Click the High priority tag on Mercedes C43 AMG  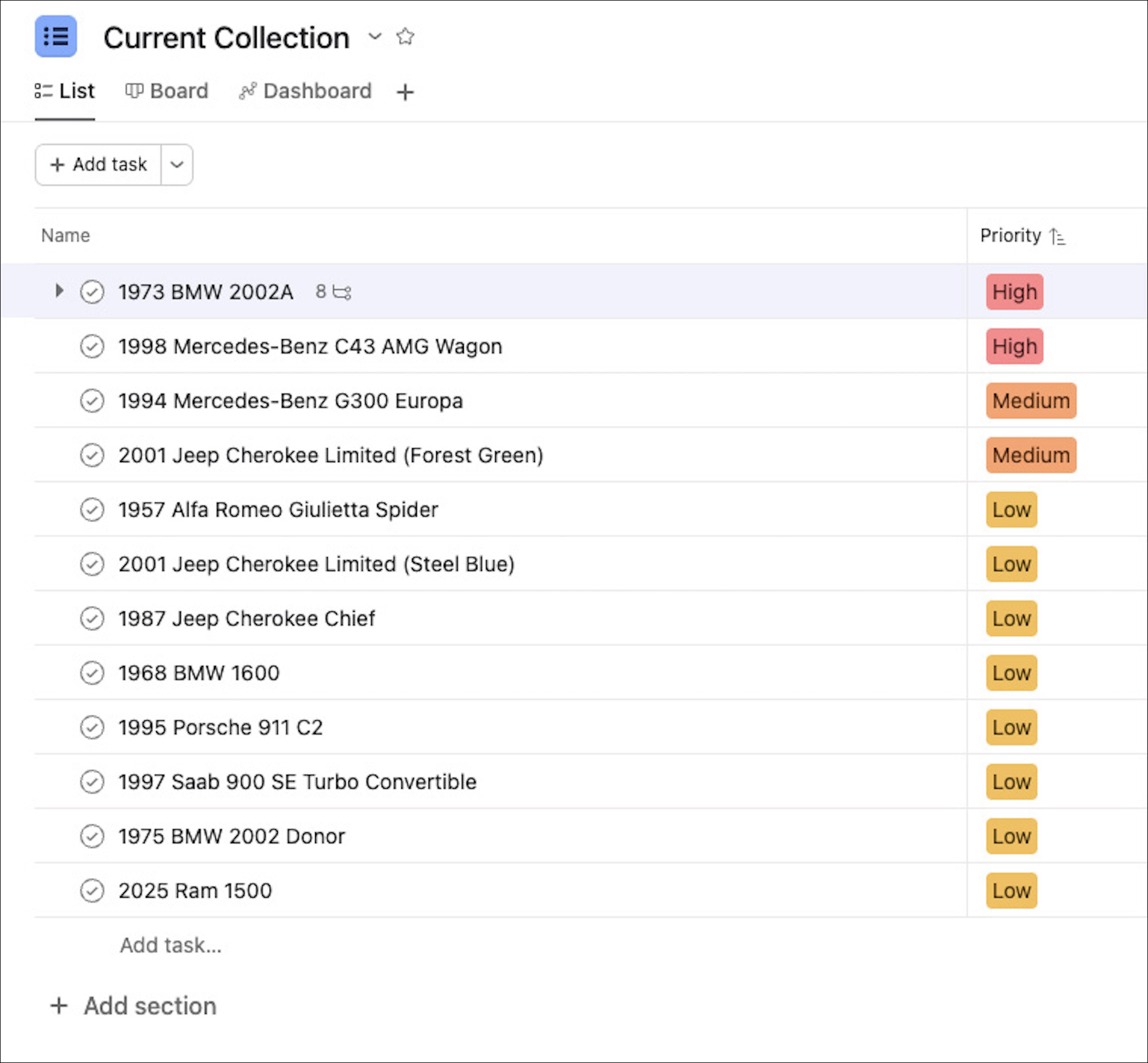click(x=1015, y=346)
